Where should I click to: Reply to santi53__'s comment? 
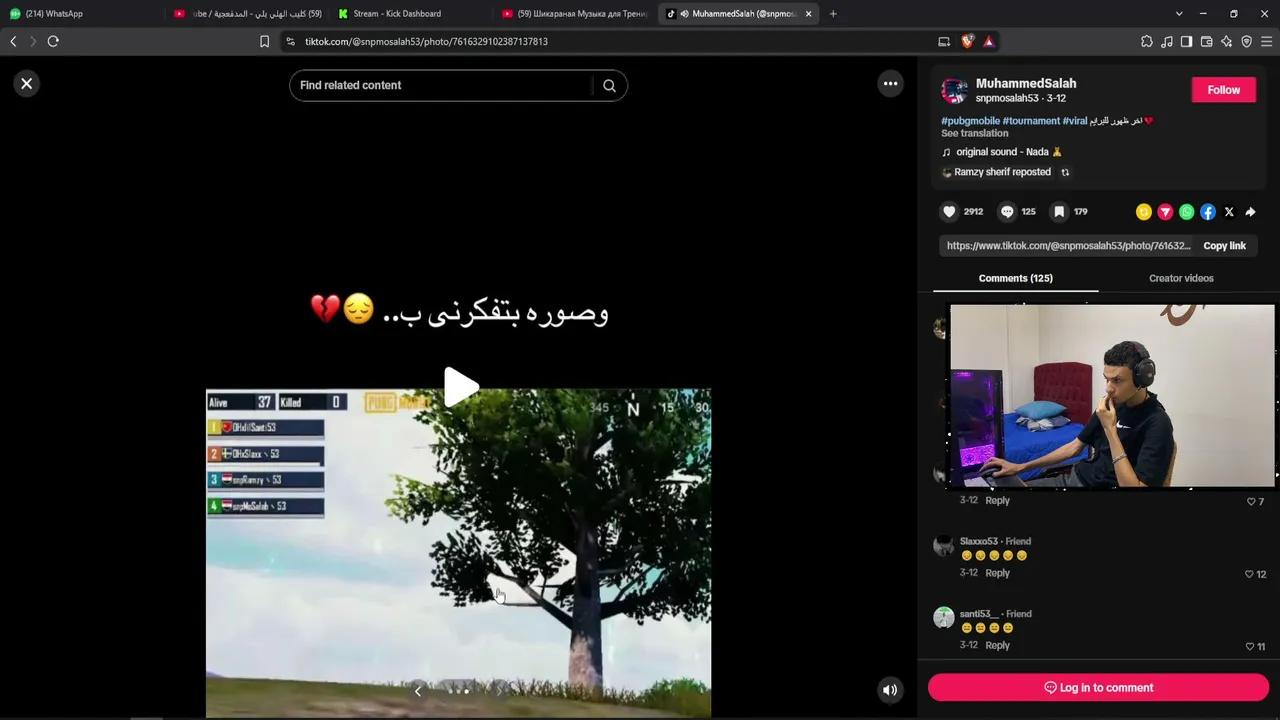tap(997, 646)
